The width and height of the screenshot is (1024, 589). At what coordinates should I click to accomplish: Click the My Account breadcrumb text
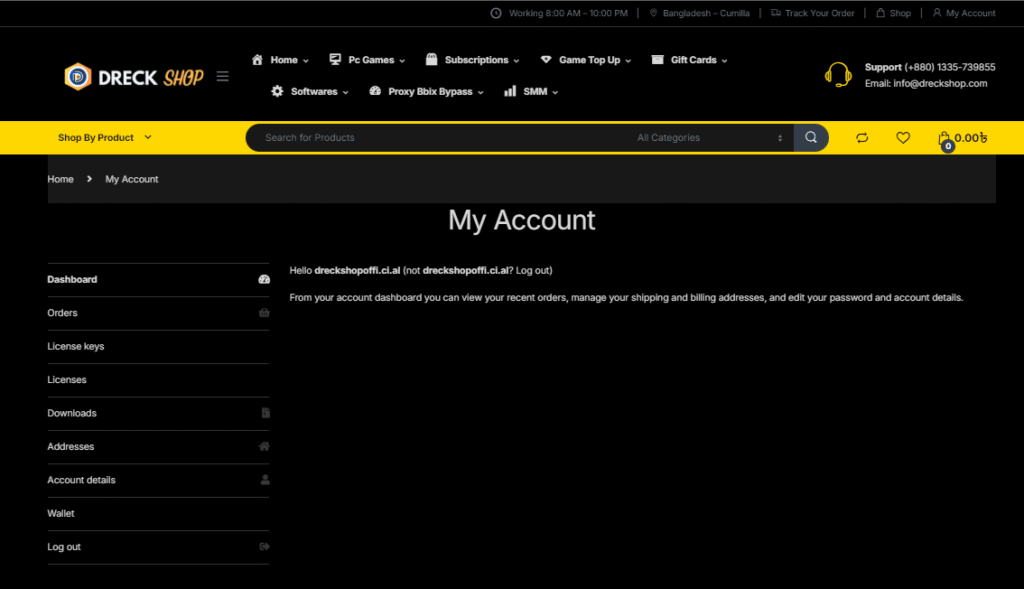click(132, 179)
